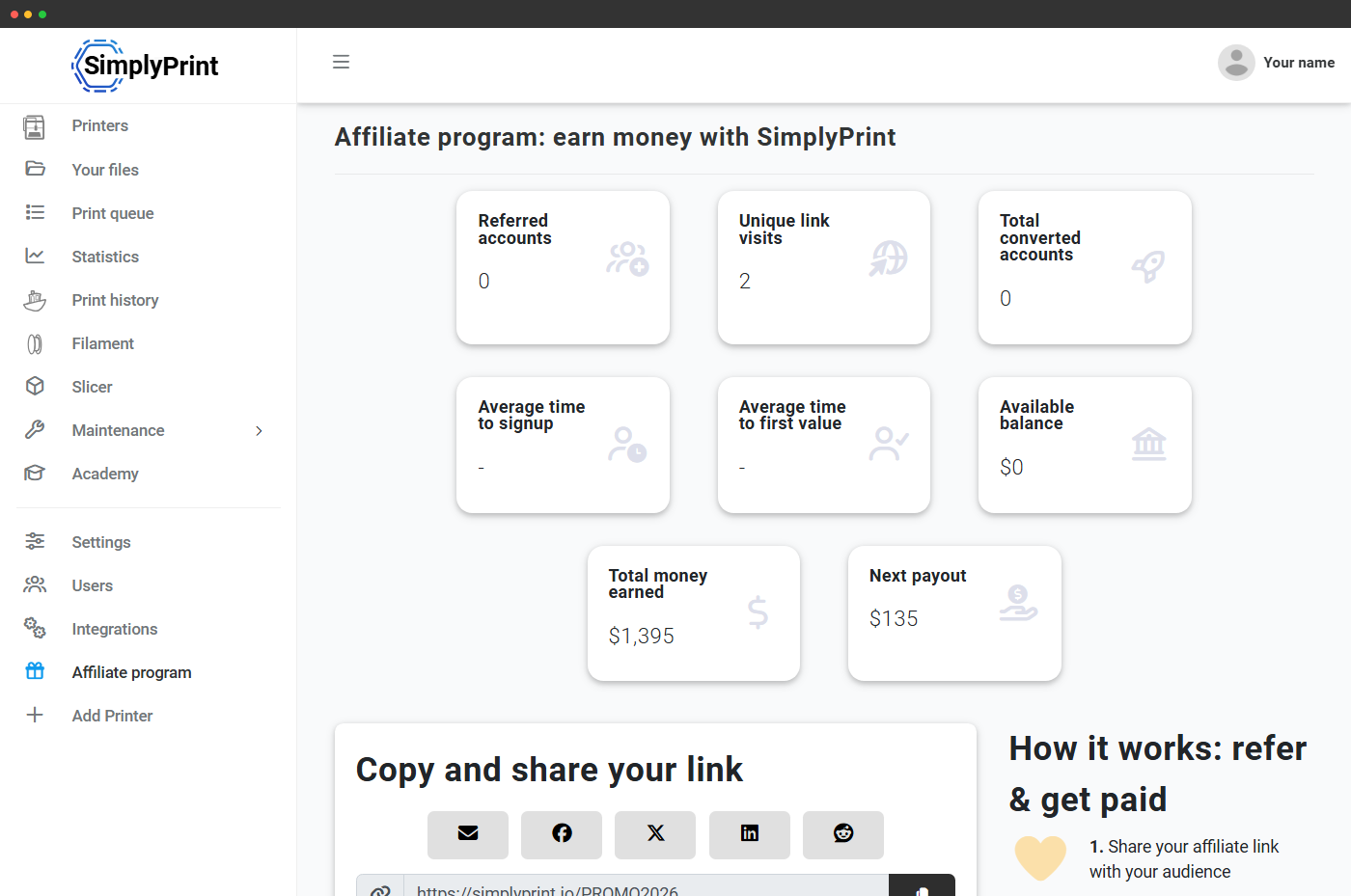
Task: Click the bank icon in Available balance
Action: [x=1148, y=444]
